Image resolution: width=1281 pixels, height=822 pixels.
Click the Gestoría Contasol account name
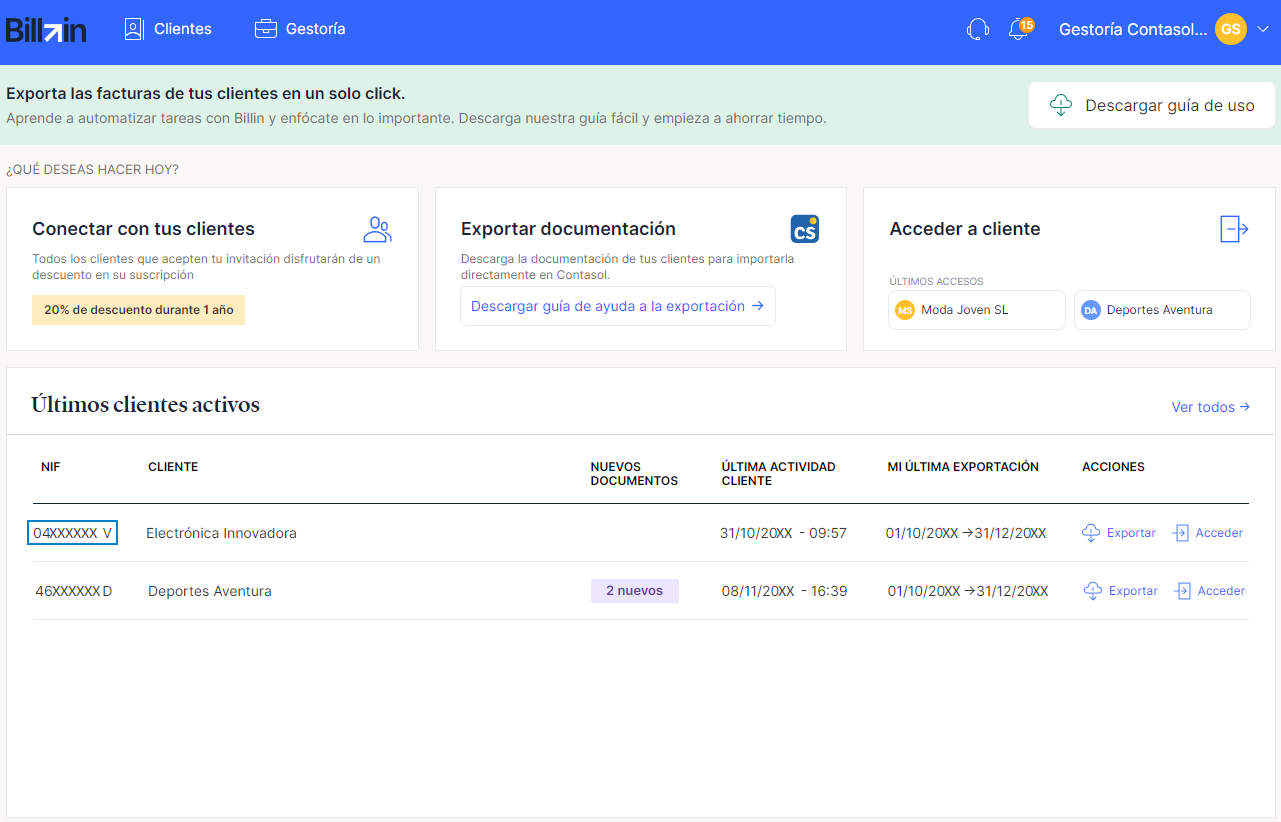tap(1133, 30)
